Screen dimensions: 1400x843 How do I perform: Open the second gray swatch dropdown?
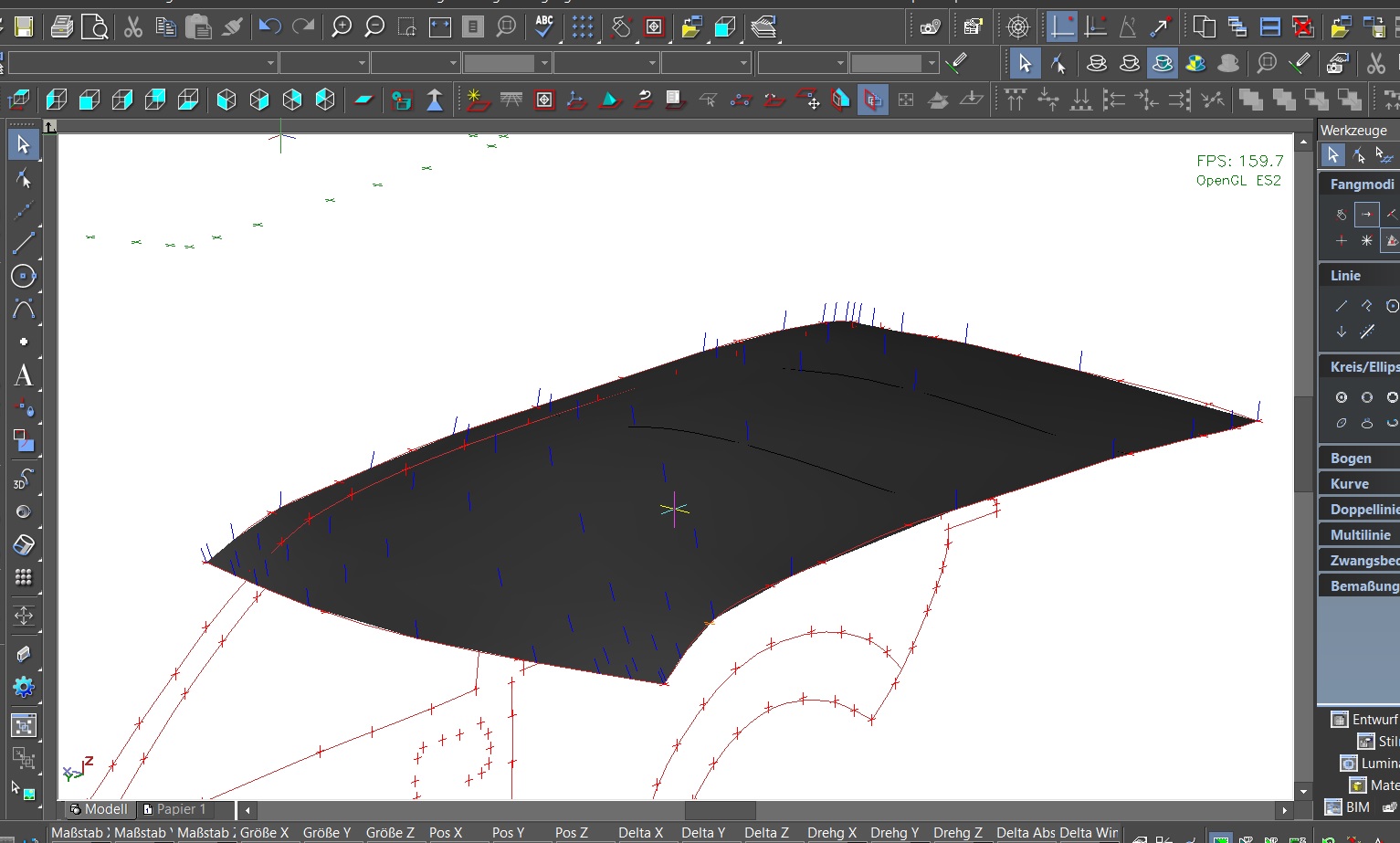pyautogui.click(x=894, y=63)
